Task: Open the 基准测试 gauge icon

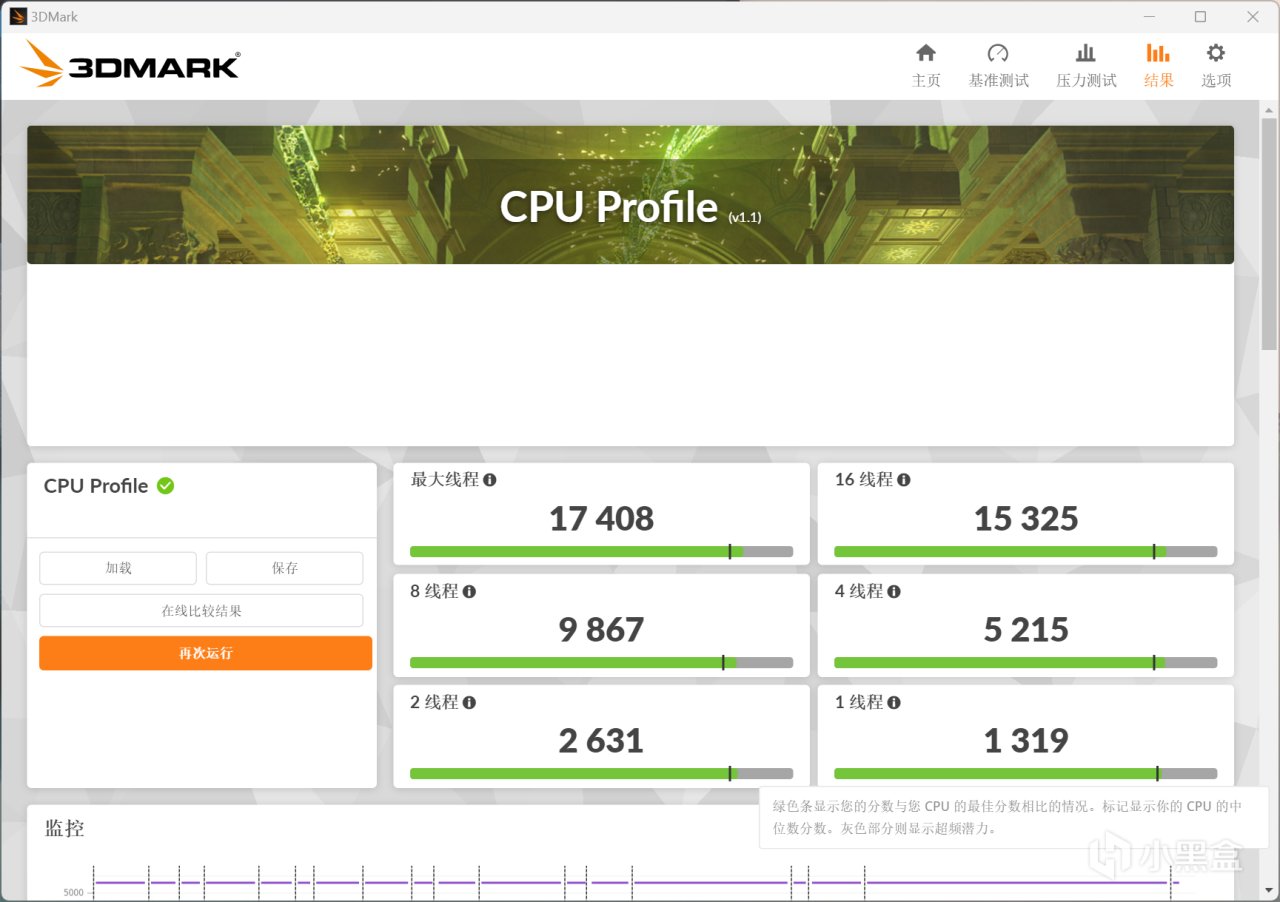Action: coord(998,53)
